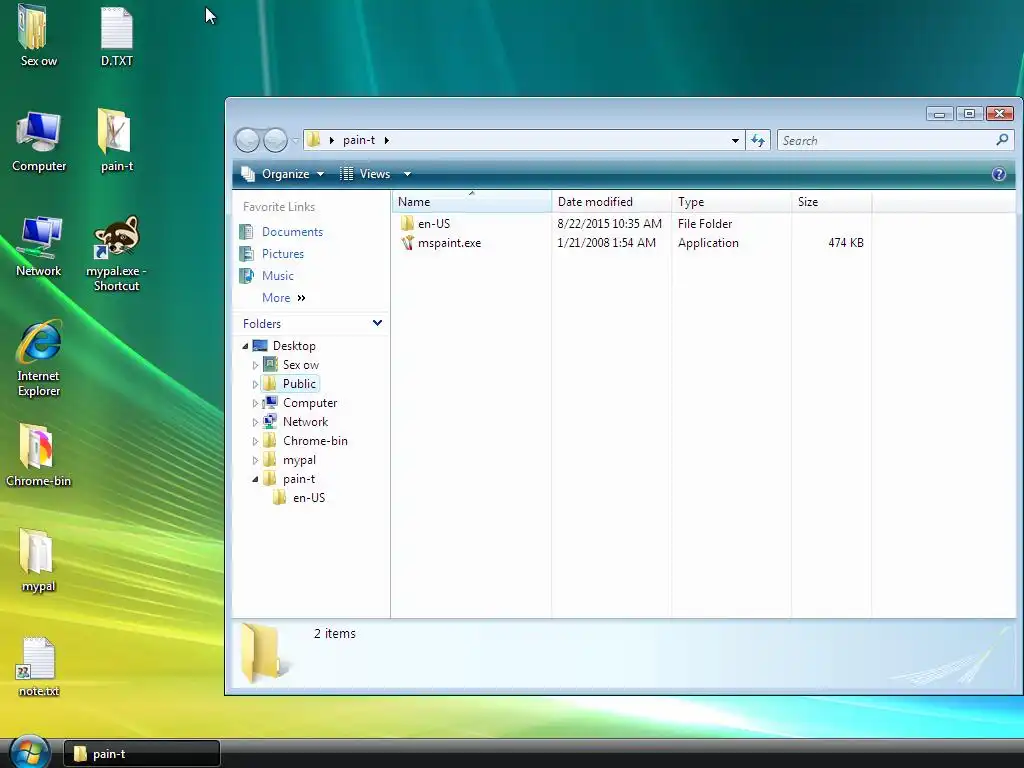Open the Views dropdown arrow
Screen dimensions: 1024x768
click(407, 174)
